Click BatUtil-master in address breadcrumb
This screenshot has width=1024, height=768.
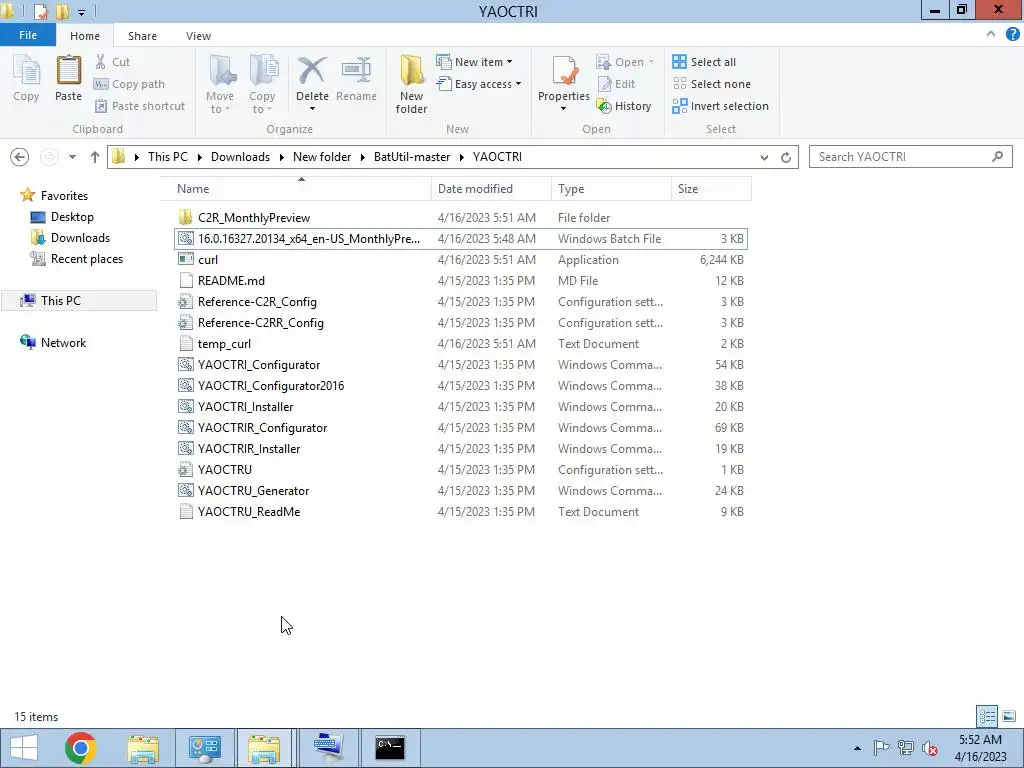pos(411,157)
